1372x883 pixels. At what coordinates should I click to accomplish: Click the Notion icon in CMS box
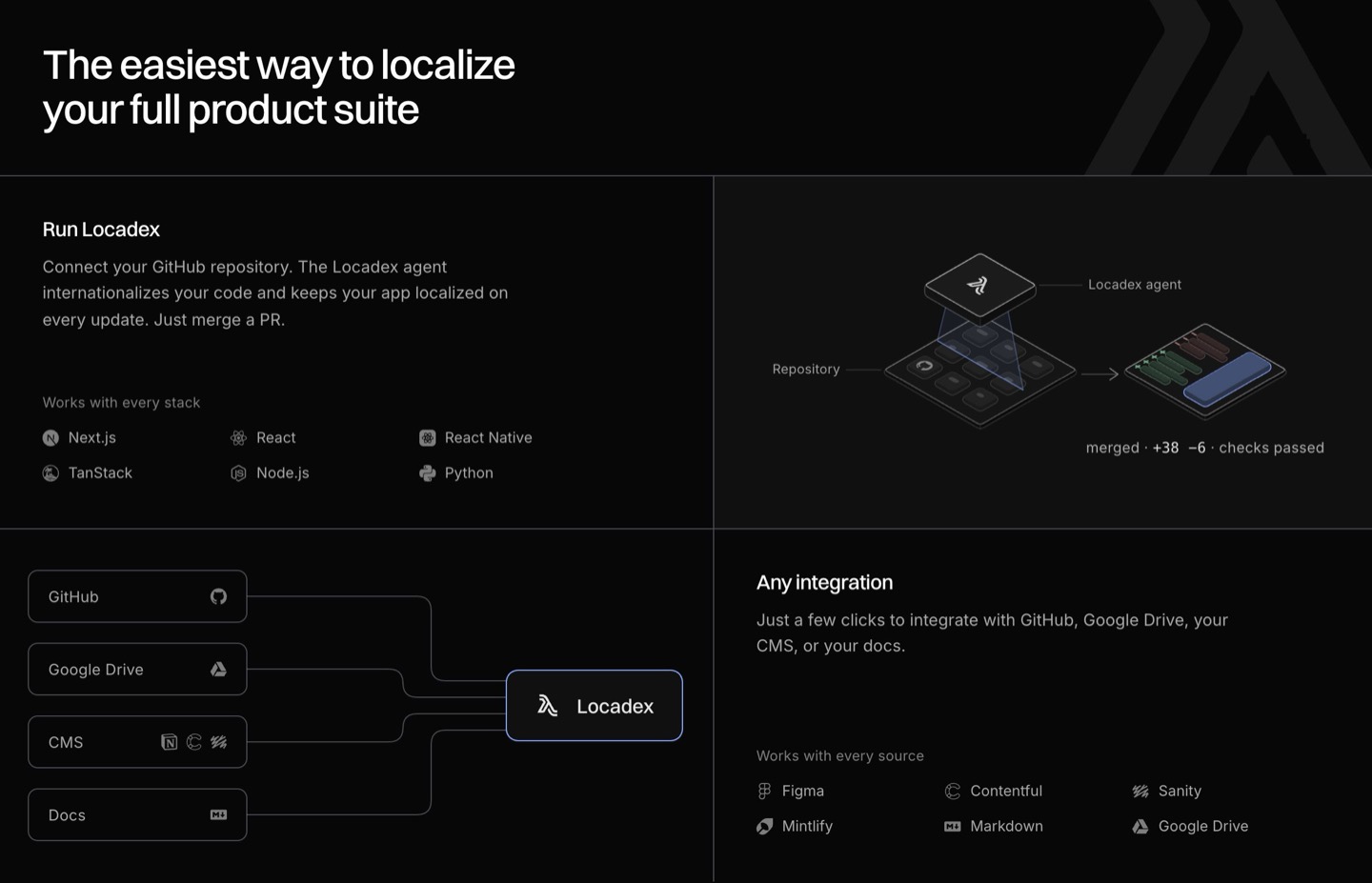point(169,742)
